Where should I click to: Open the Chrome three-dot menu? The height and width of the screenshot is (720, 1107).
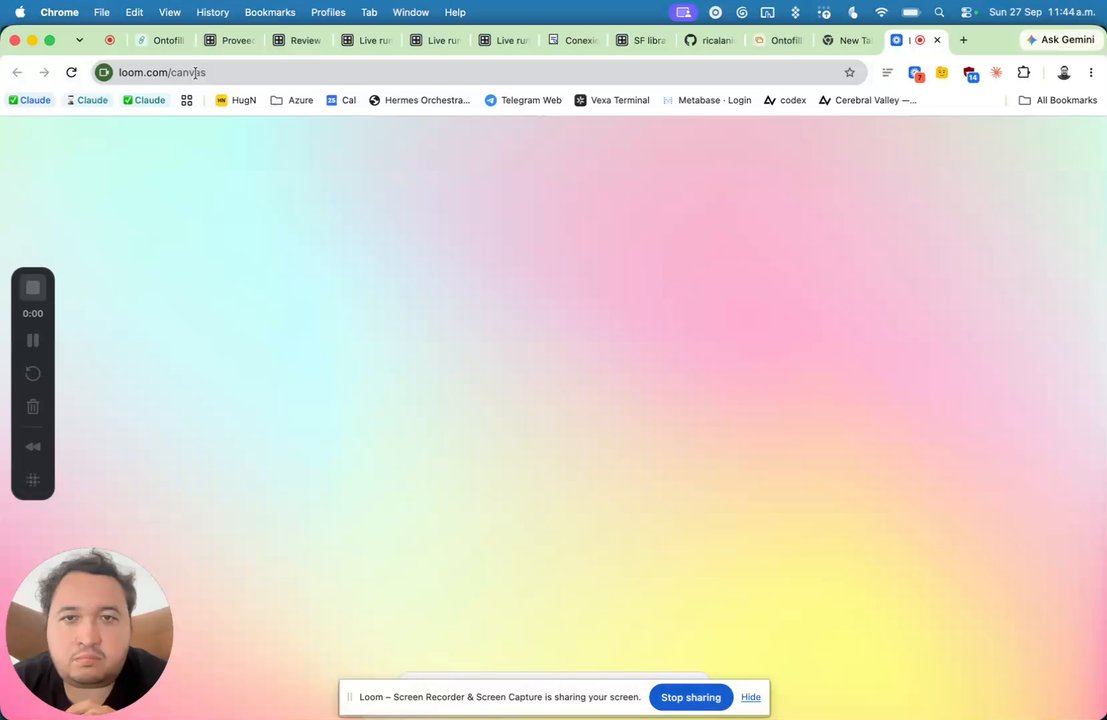point(1091,72)
